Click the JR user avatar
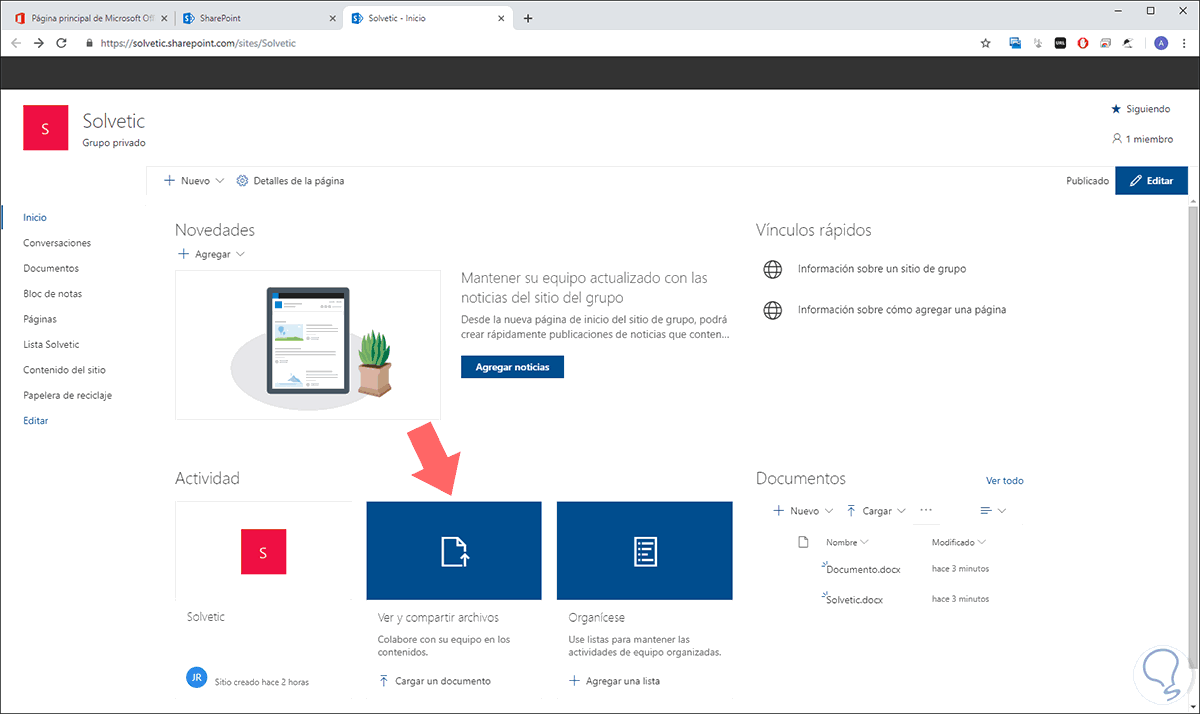 coord(196,678)
